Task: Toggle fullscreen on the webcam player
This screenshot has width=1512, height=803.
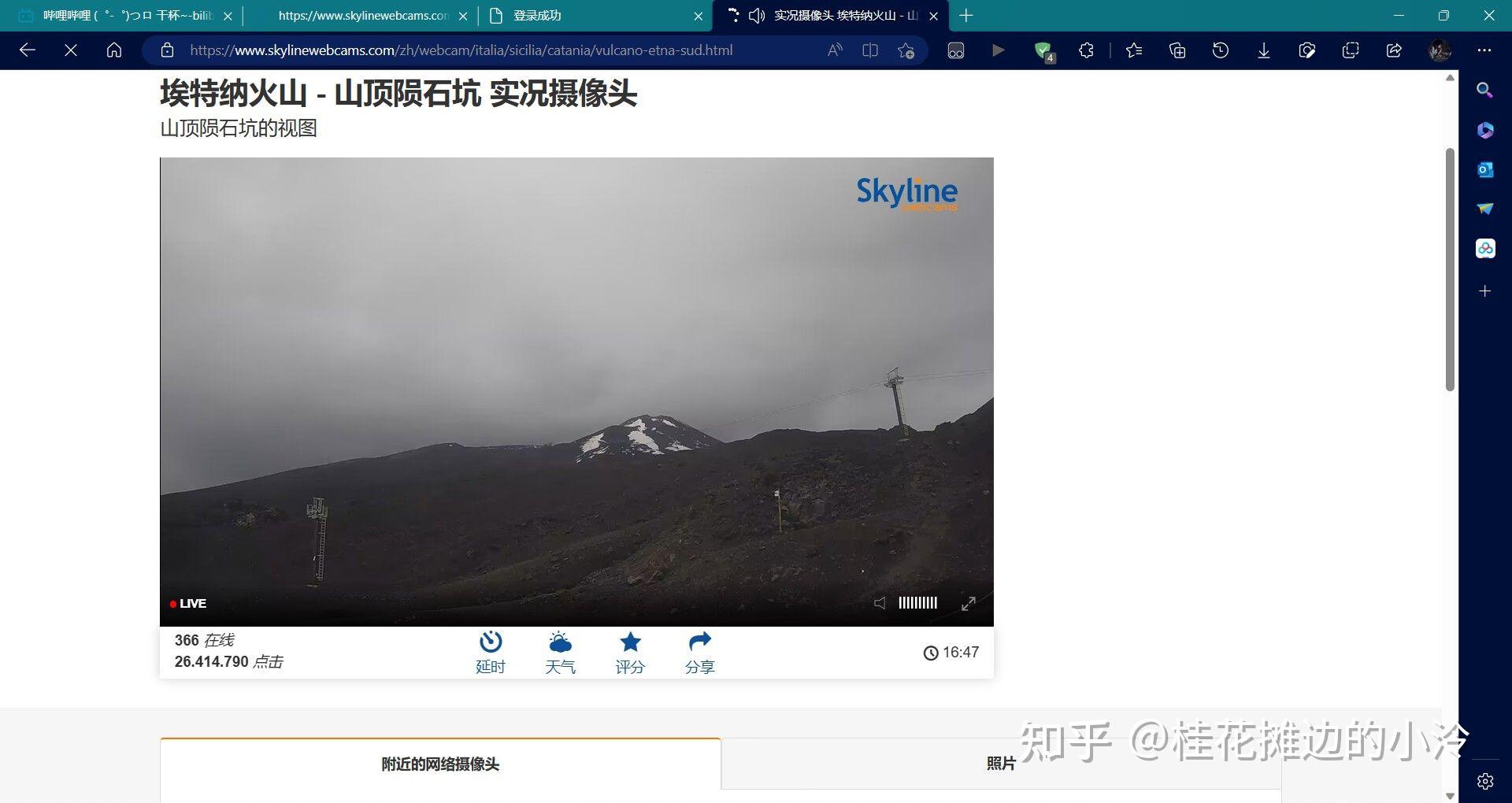Action: (969, 603)
